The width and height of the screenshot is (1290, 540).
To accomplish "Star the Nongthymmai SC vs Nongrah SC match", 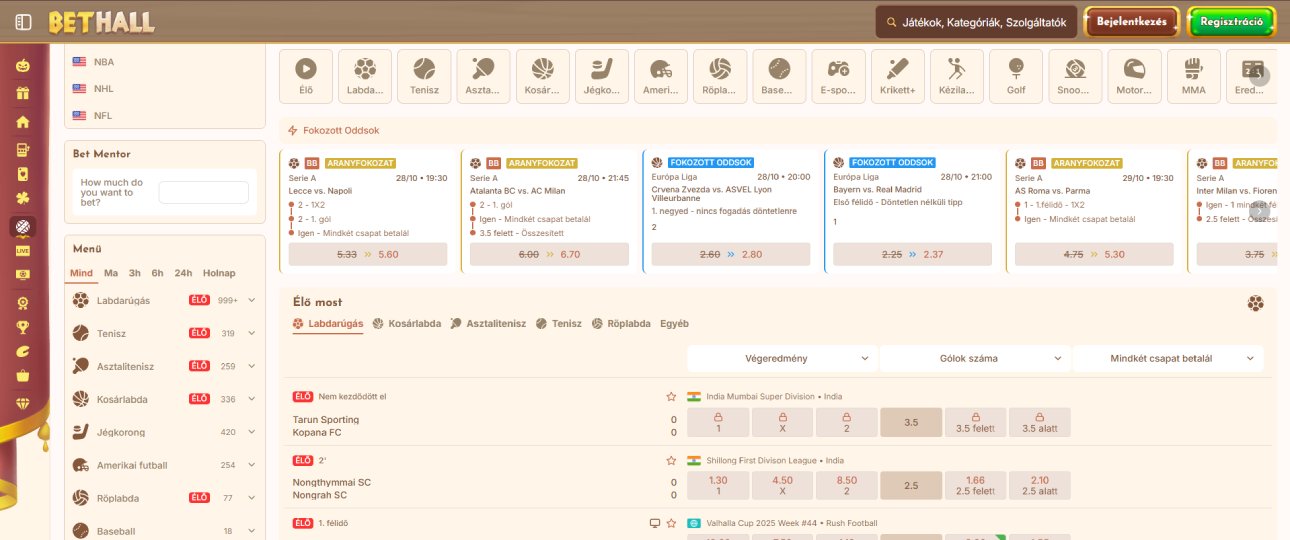I will point(671,461).
